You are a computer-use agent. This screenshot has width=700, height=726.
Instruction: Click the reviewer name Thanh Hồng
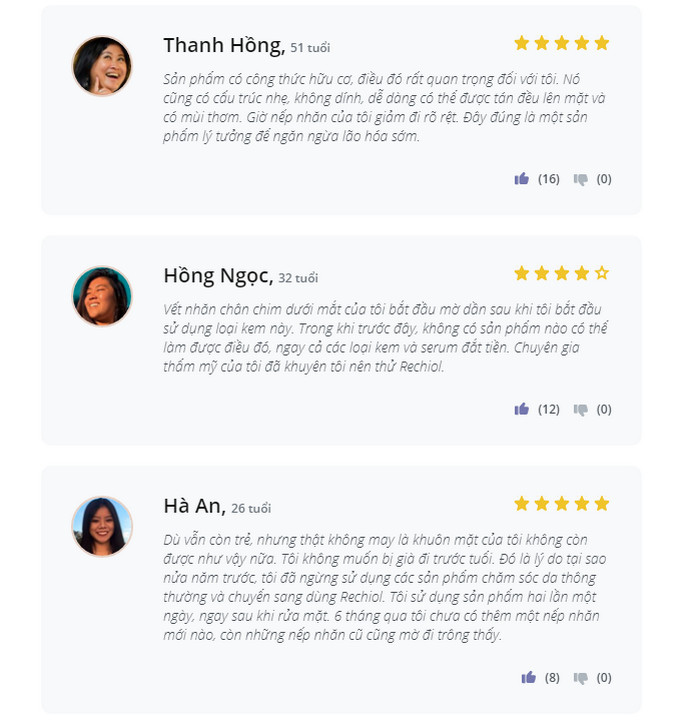223,45
